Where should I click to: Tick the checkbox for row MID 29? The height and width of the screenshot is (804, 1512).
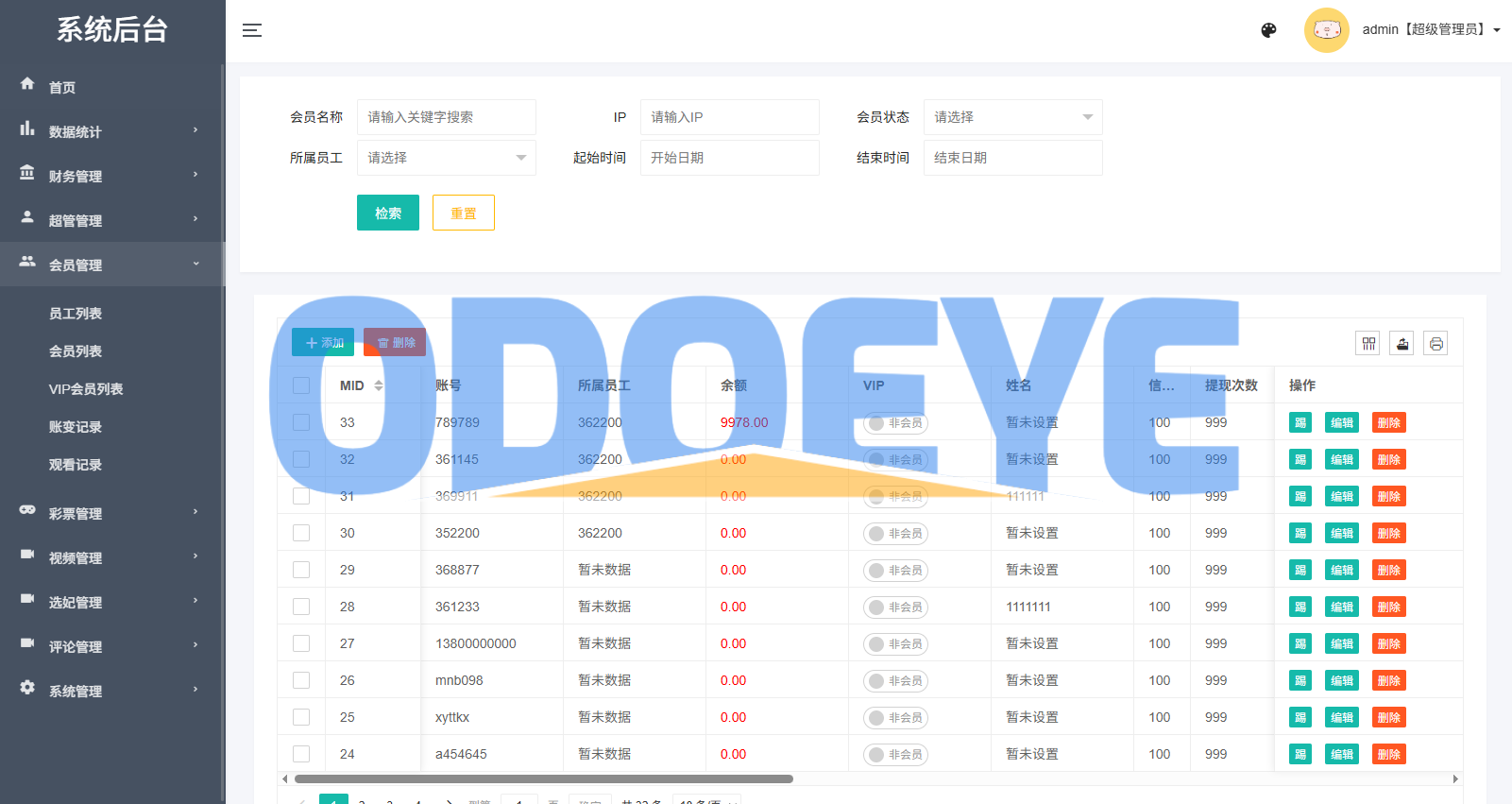[301, 570]
